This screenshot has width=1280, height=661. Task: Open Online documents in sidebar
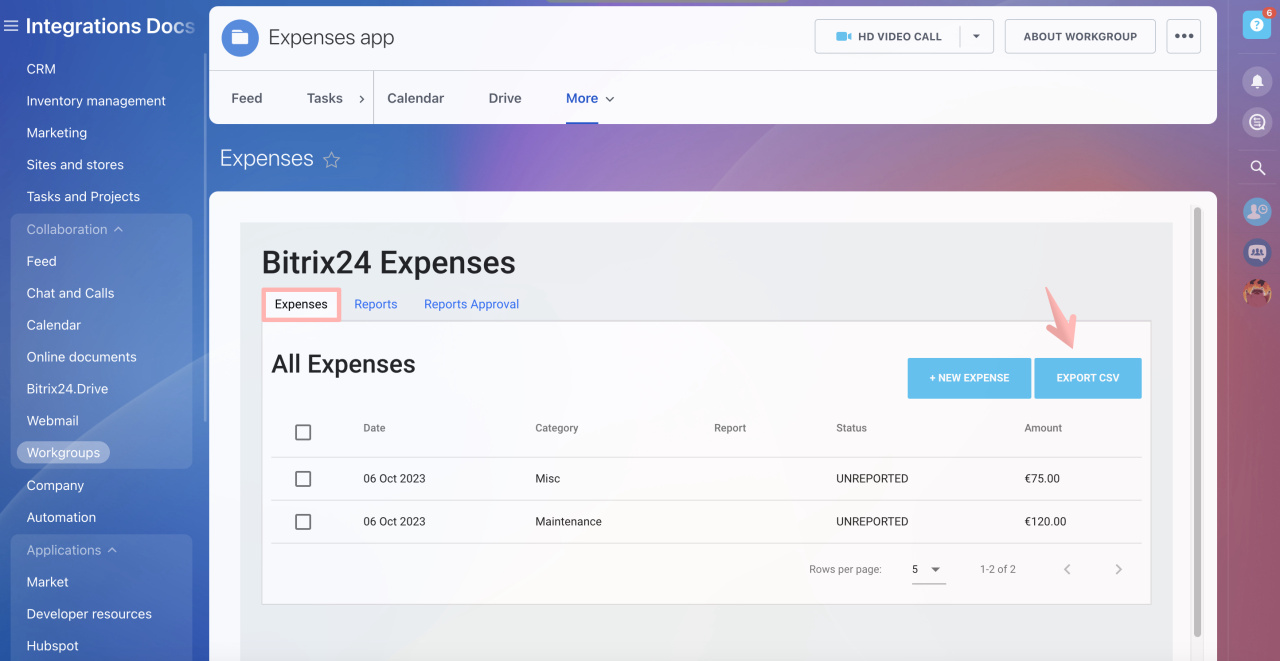pos(81,357)
